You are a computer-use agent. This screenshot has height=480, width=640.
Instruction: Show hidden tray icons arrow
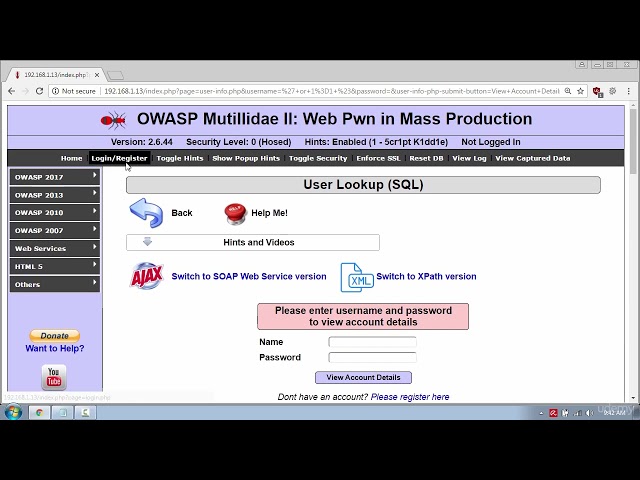541,413
